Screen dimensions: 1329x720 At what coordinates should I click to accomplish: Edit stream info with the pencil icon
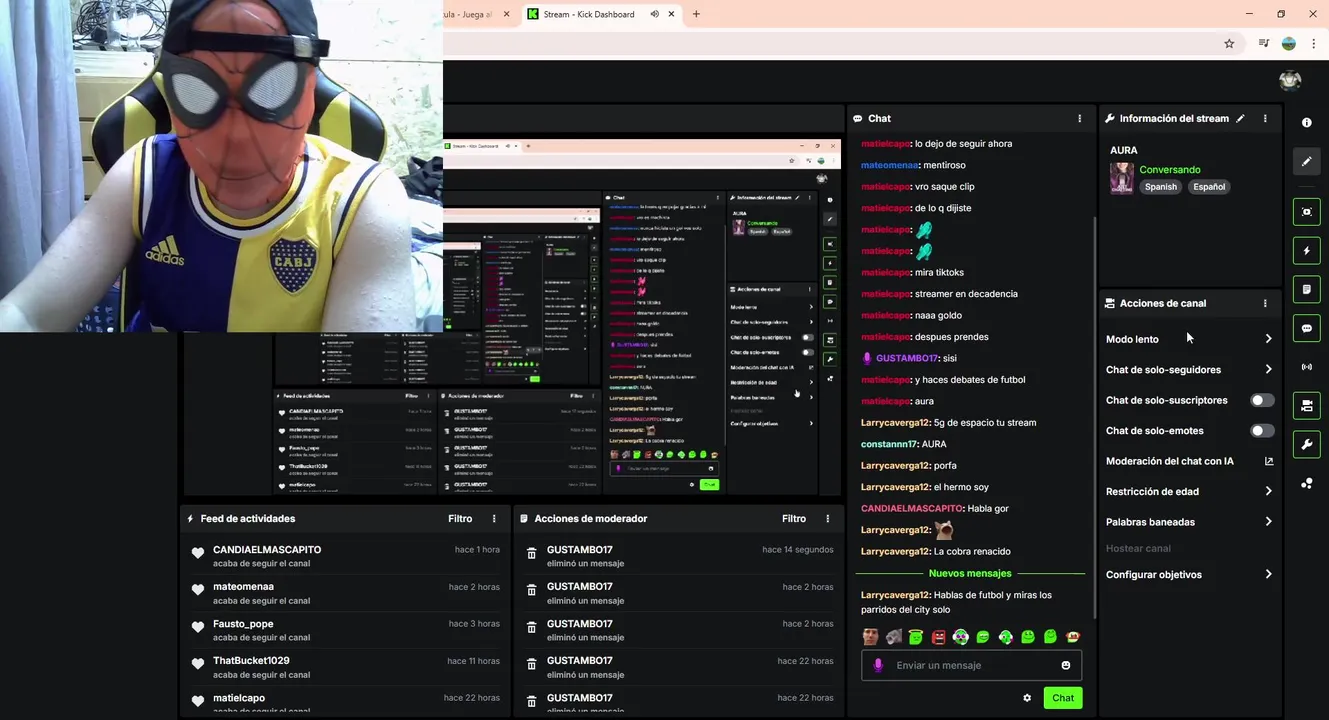pyautogui.click(x=1240, y=118)
